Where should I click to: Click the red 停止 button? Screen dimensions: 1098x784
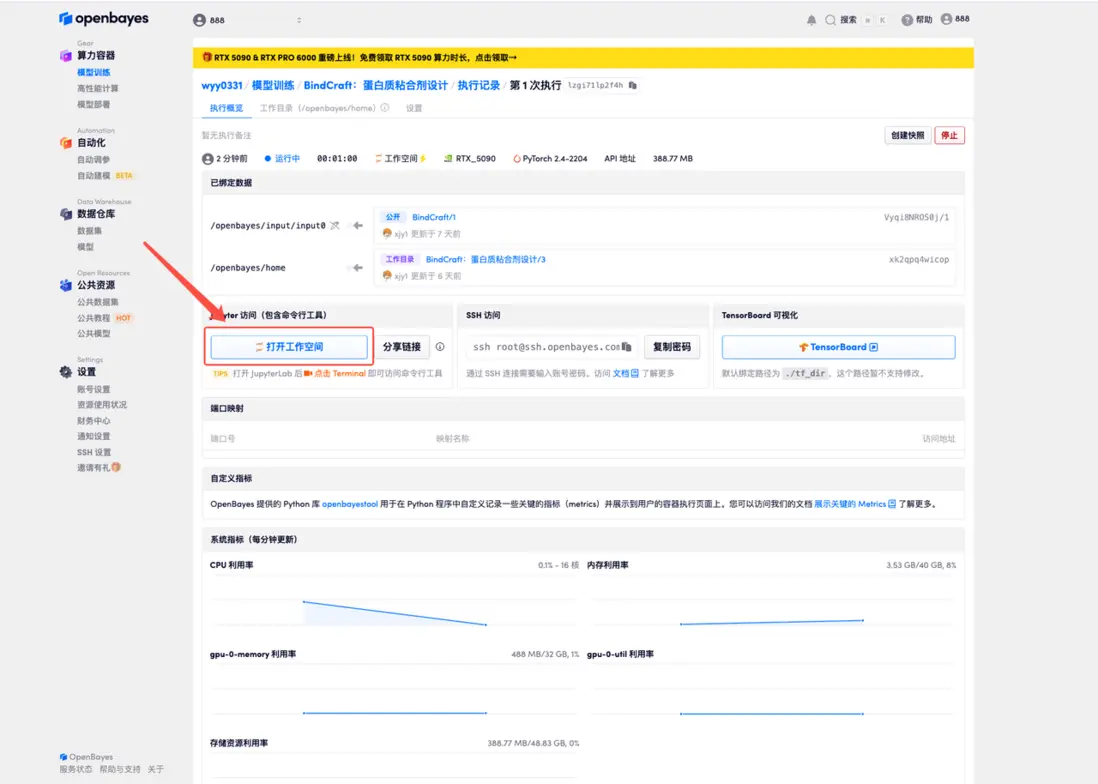(949, 135)
